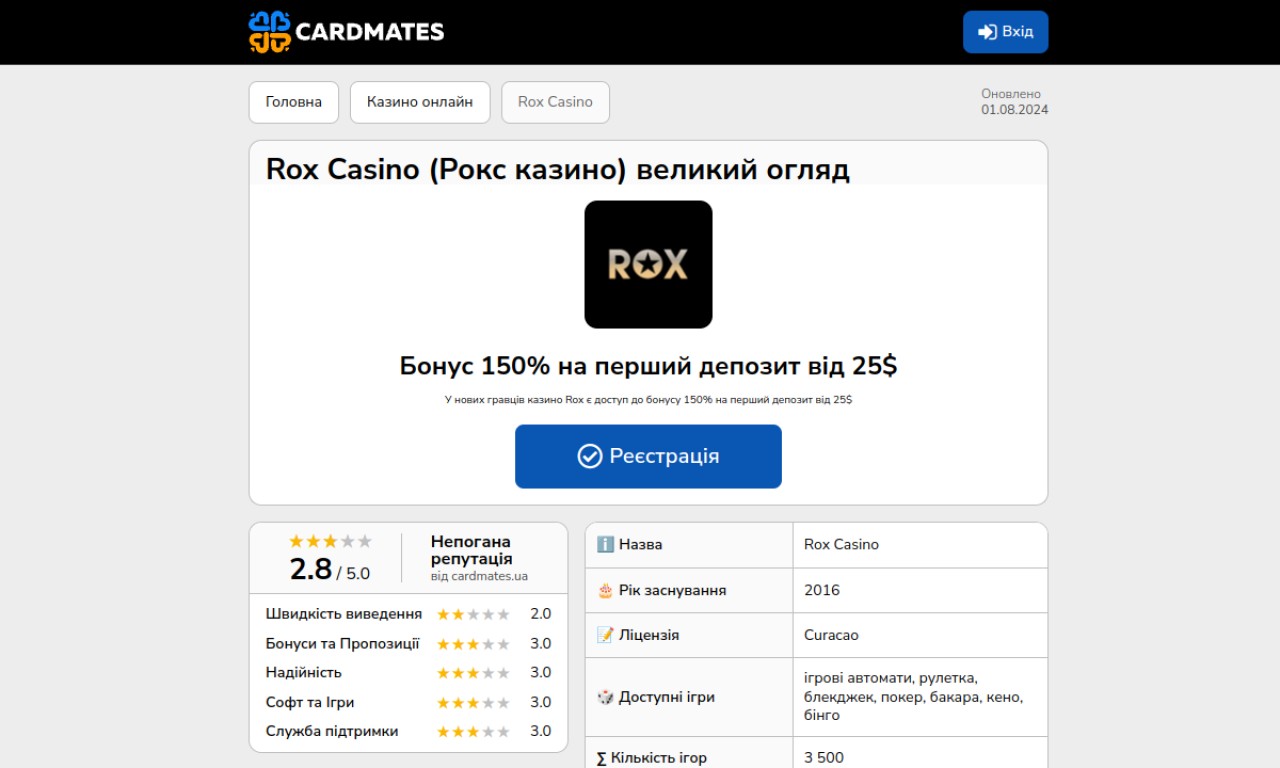
Task: Click the Curacao license cell
Action: coord(920,635)
